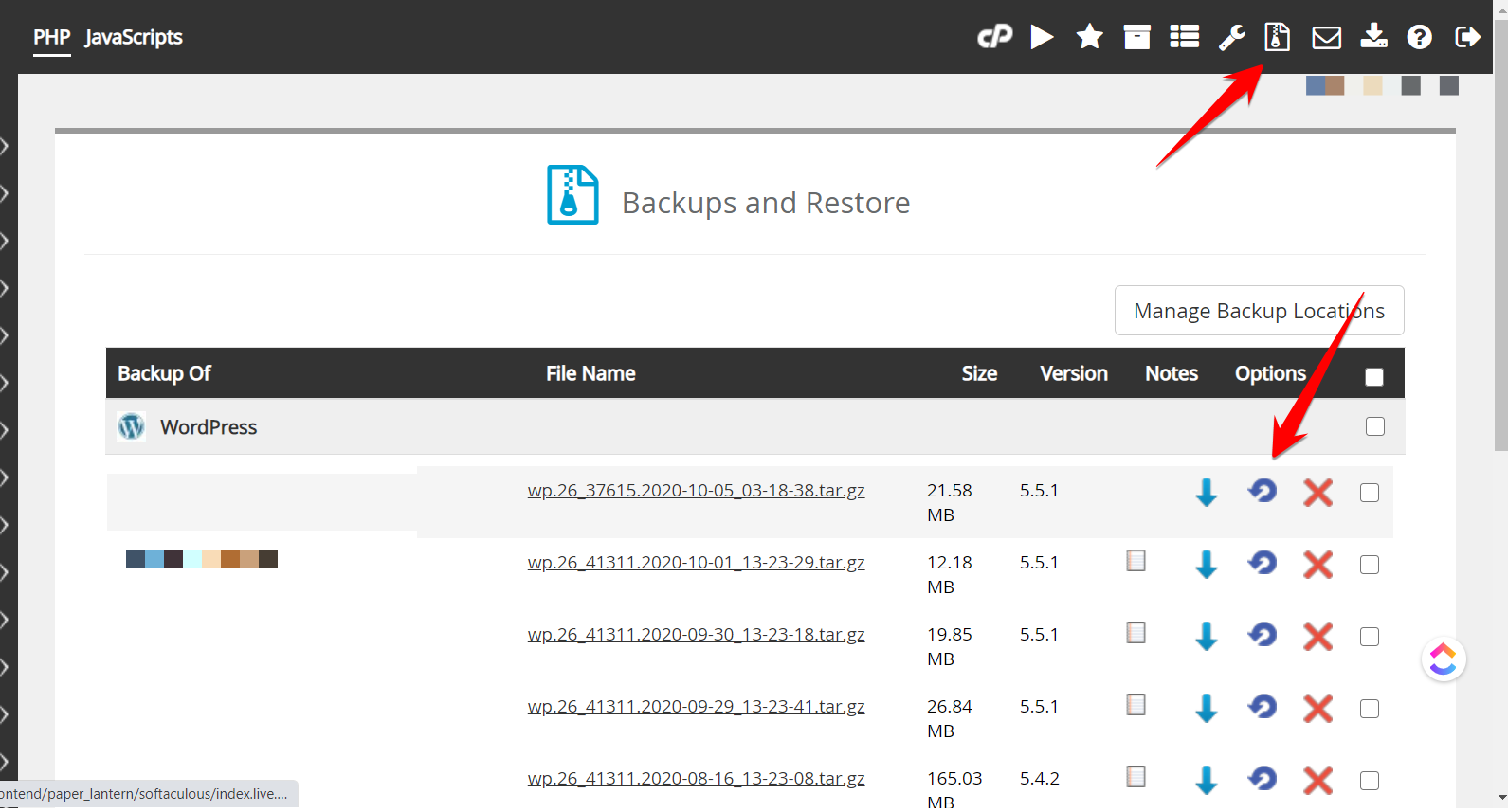
Task: Open file wp.26_37615.2020-10-05_03-18-38.tar.gz
Action: pyautogui.click(x=696, y=491)
